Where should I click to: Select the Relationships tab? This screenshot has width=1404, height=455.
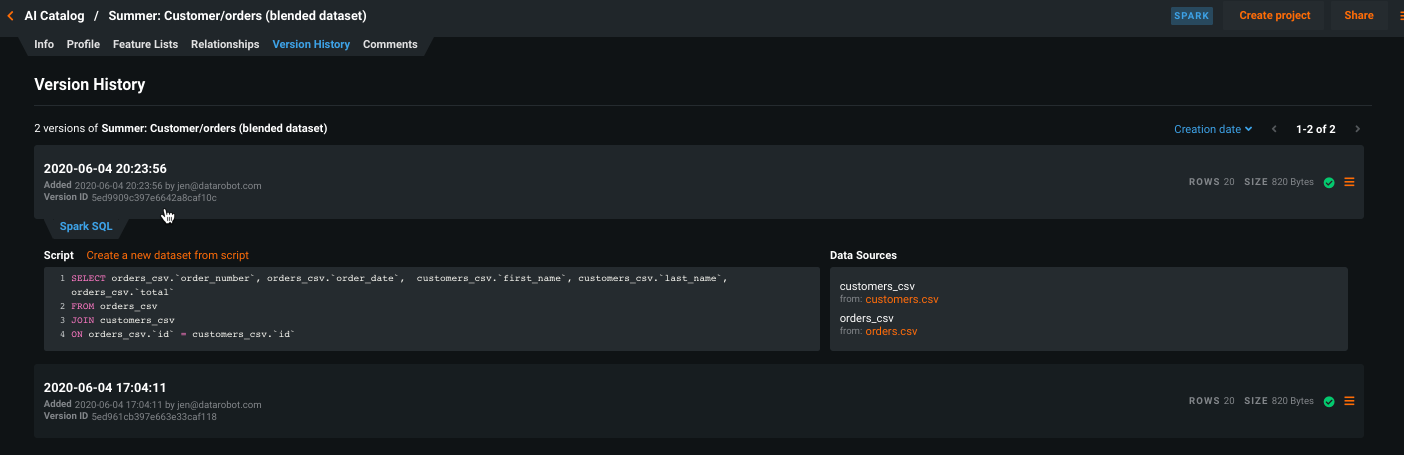(225, 45)
